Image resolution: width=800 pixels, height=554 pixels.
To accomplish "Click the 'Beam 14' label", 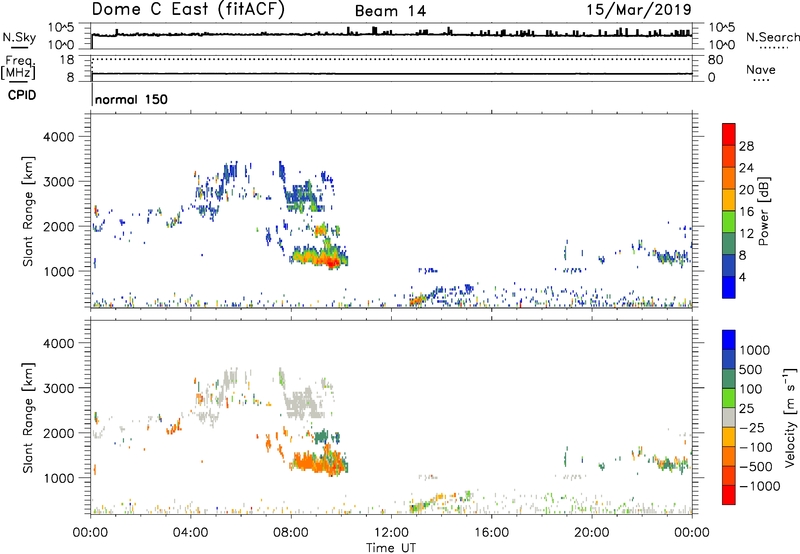I will [x=390, y=11].
